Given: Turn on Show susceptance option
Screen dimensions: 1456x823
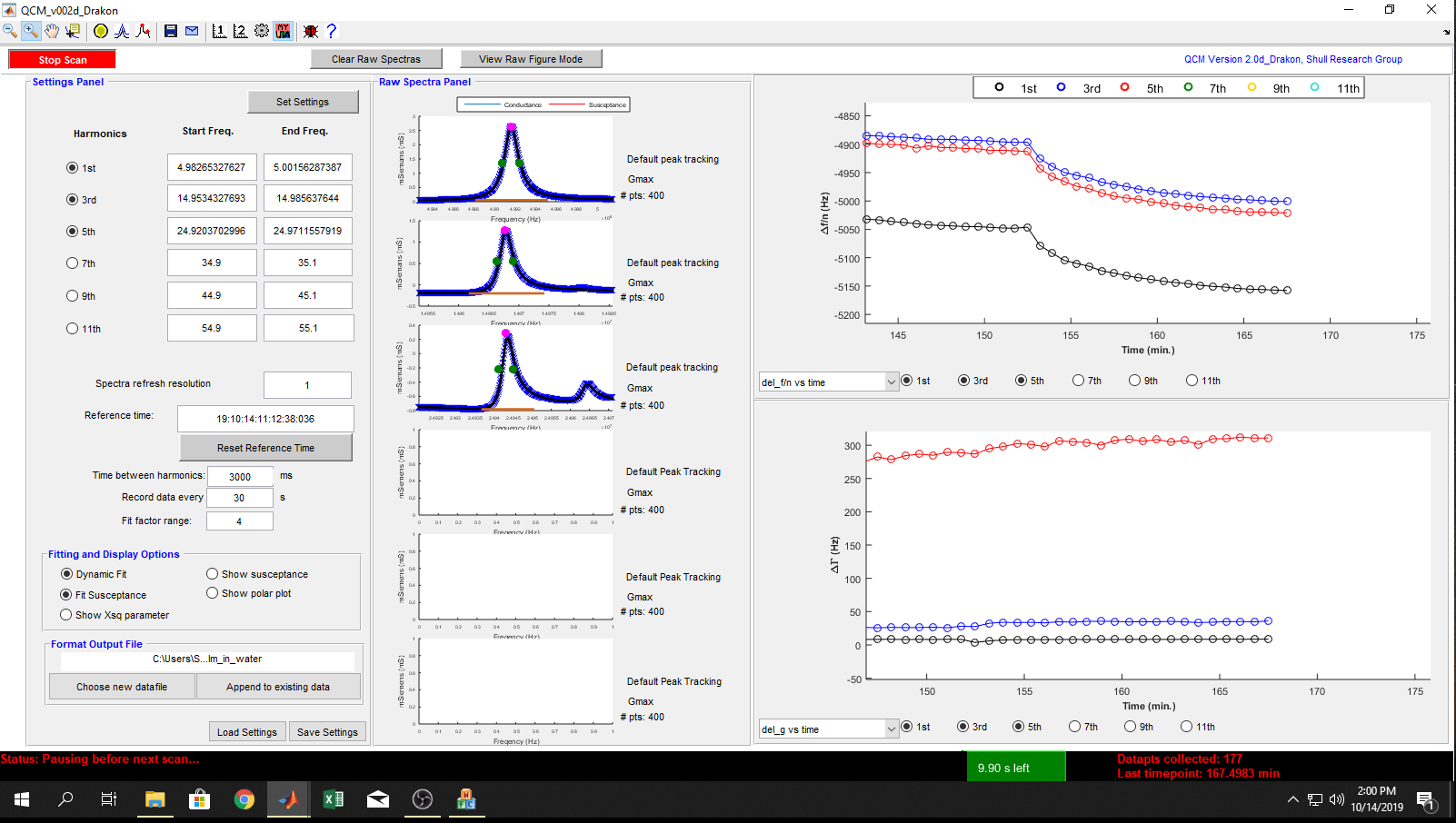Looking at the screenshot, I should tap(213, 574).
